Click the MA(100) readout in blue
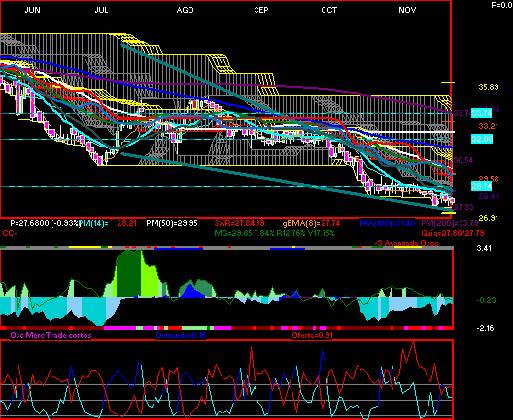 pyautogui.click(x=388, y=223)
